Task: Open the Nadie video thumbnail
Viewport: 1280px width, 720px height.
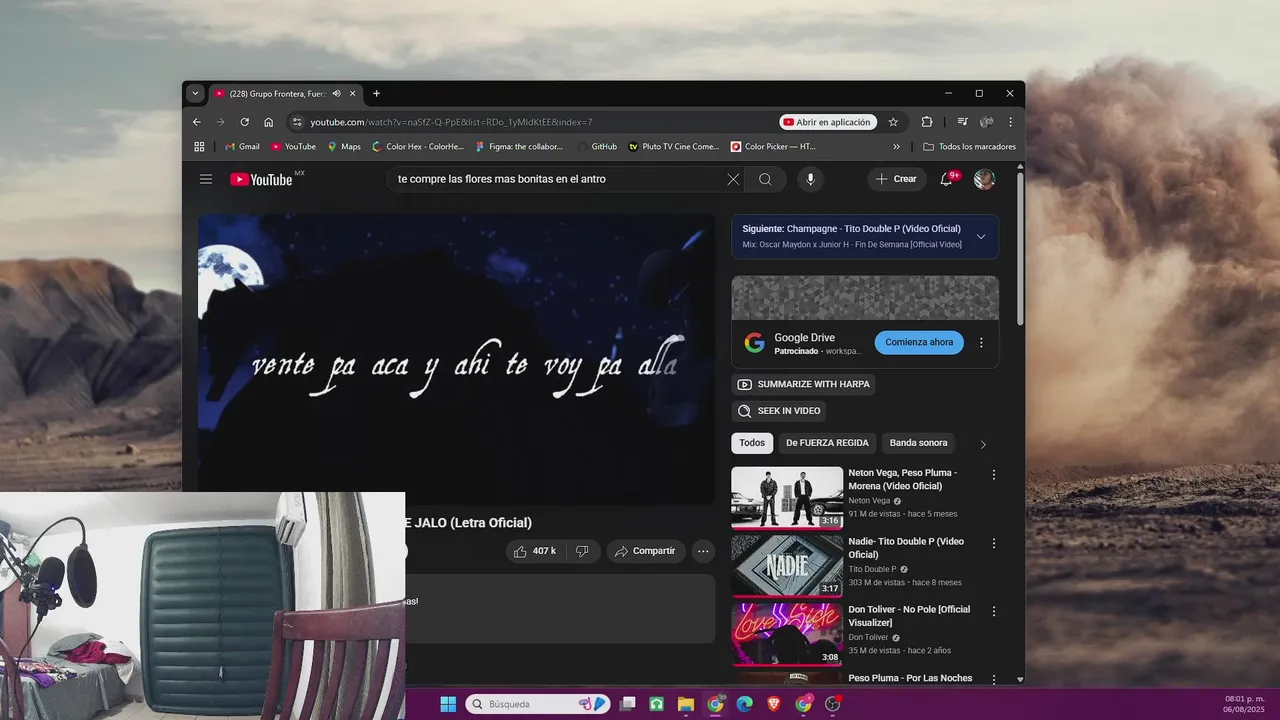Action: (x=787, y=566)
